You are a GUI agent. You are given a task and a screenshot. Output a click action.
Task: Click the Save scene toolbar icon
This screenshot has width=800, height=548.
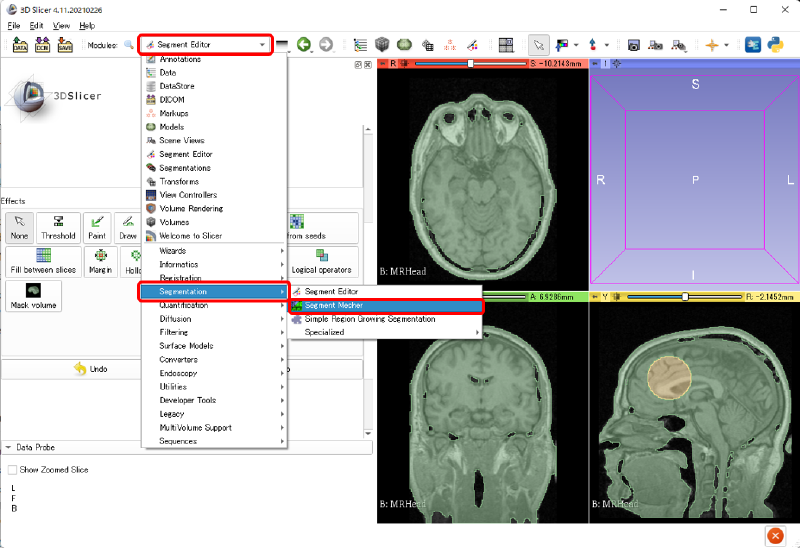[x=66, y=45]
